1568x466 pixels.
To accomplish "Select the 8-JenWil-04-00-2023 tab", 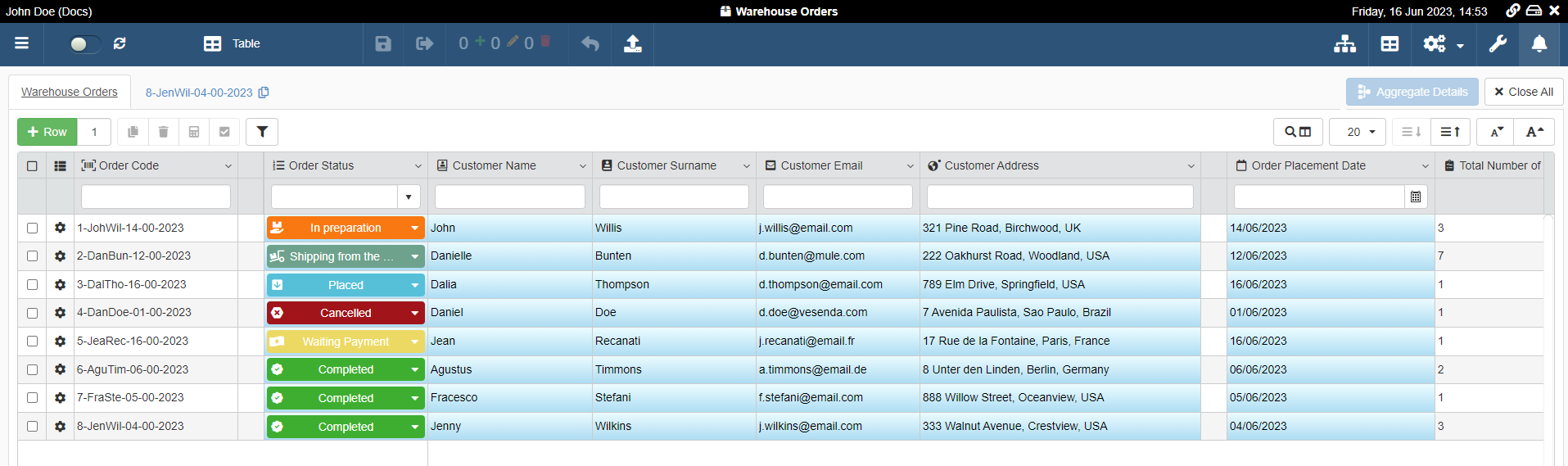I will 199,93.
